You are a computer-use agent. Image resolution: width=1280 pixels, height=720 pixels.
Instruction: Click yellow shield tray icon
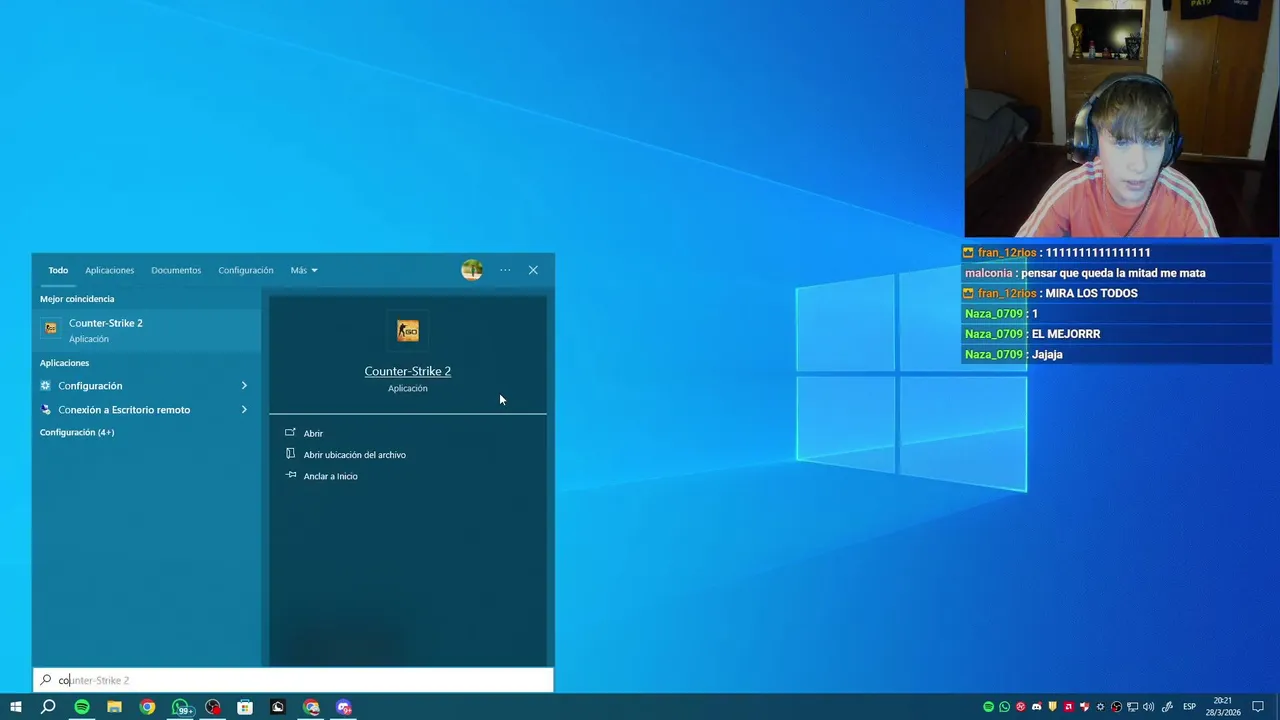[x=1052, y=707]
